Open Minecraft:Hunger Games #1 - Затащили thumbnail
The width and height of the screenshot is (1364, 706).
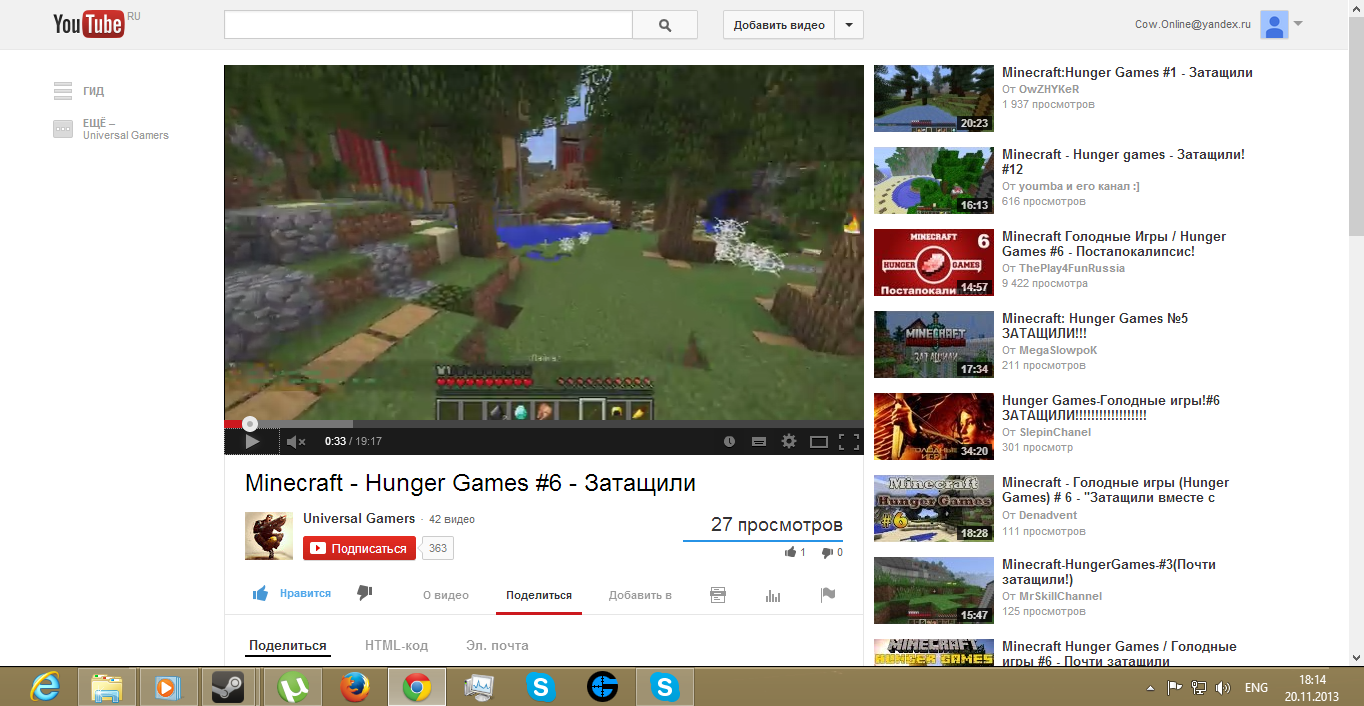pos(934,98)
